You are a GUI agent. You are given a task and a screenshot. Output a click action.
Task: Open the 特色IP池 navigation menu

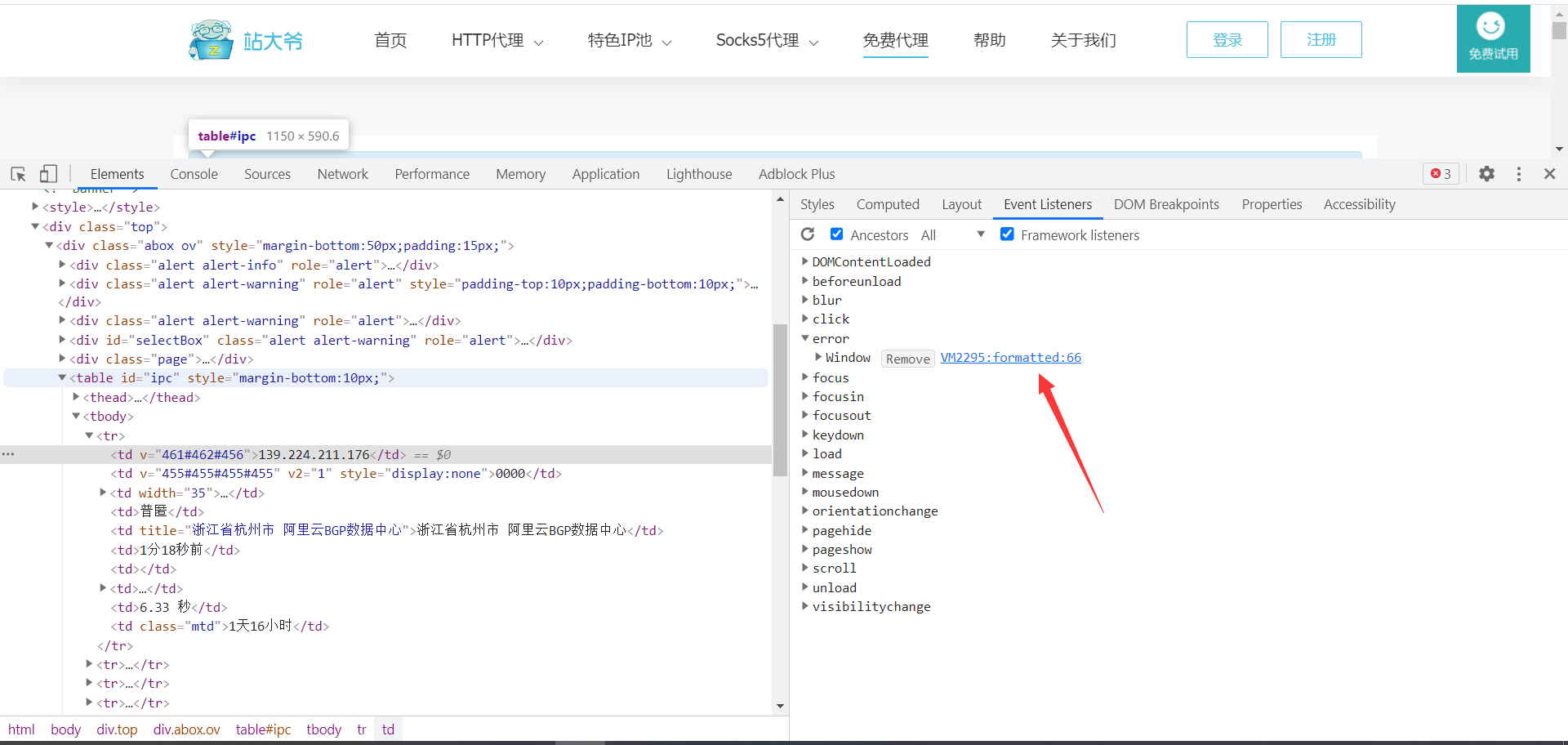629,40
